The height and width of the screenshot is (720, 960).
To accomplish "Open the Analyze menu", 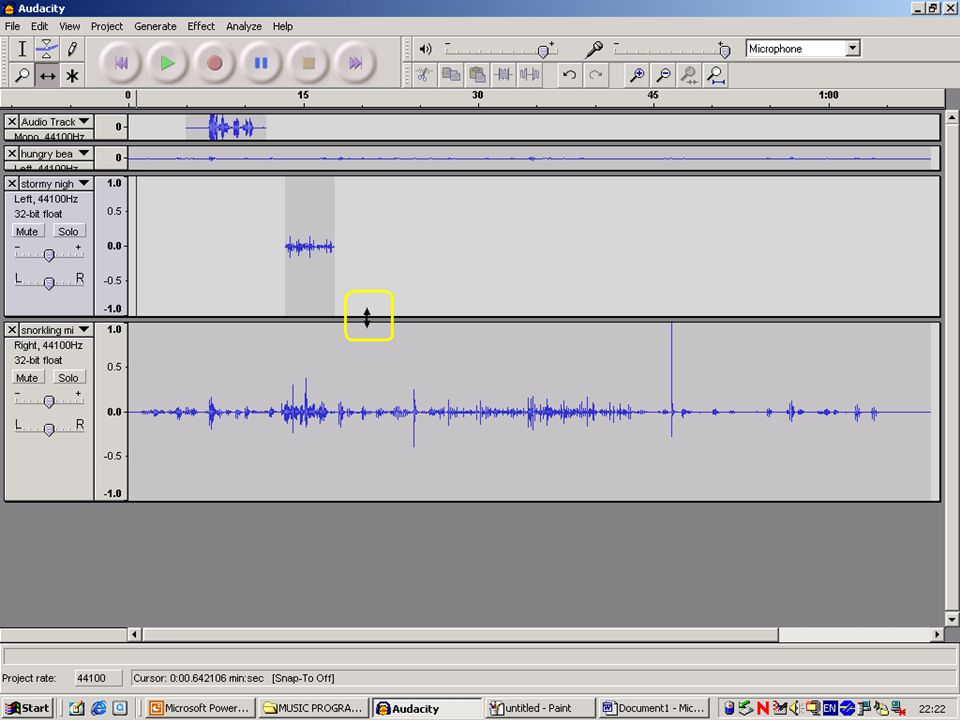I will tap(244, 26).
